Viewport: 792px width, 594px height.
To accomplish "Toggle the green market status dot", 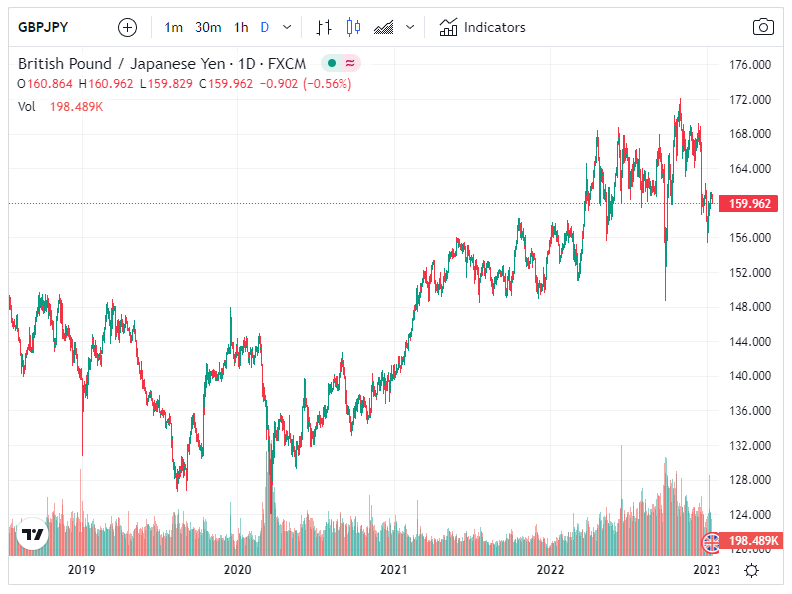I will (332, 64).
